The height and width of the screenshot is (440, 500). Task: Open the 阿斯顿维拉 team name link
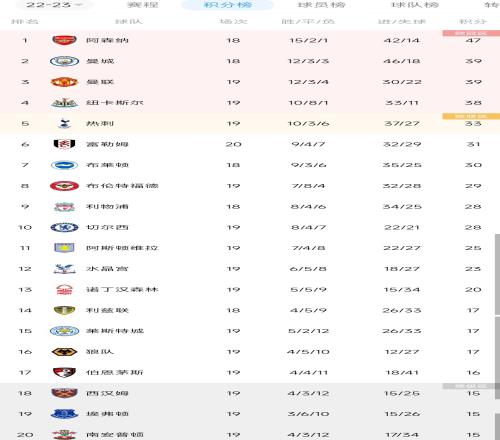tap(122, 248)
